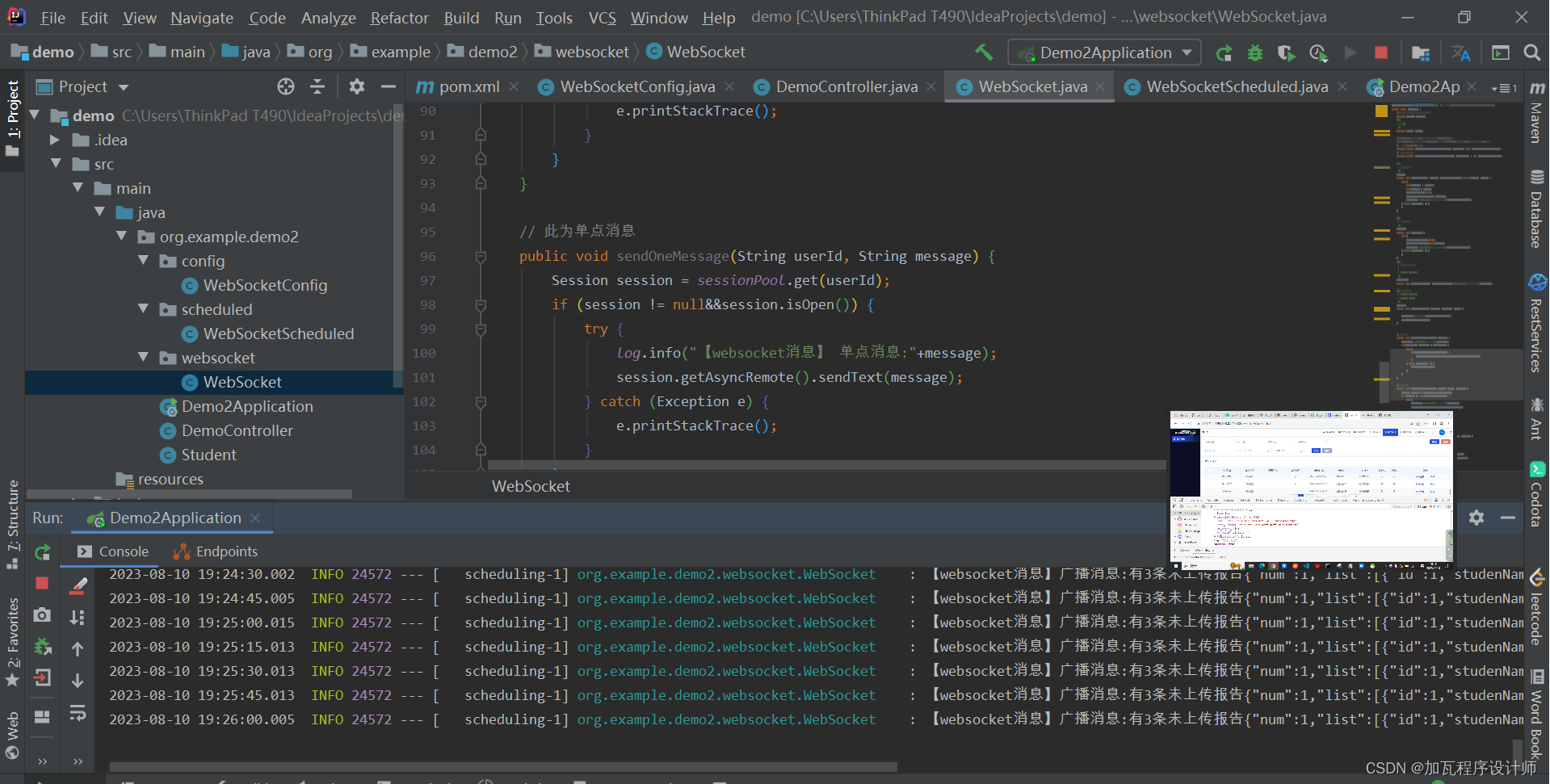Open the Endpoints tab in Run panel

point(216,551)
